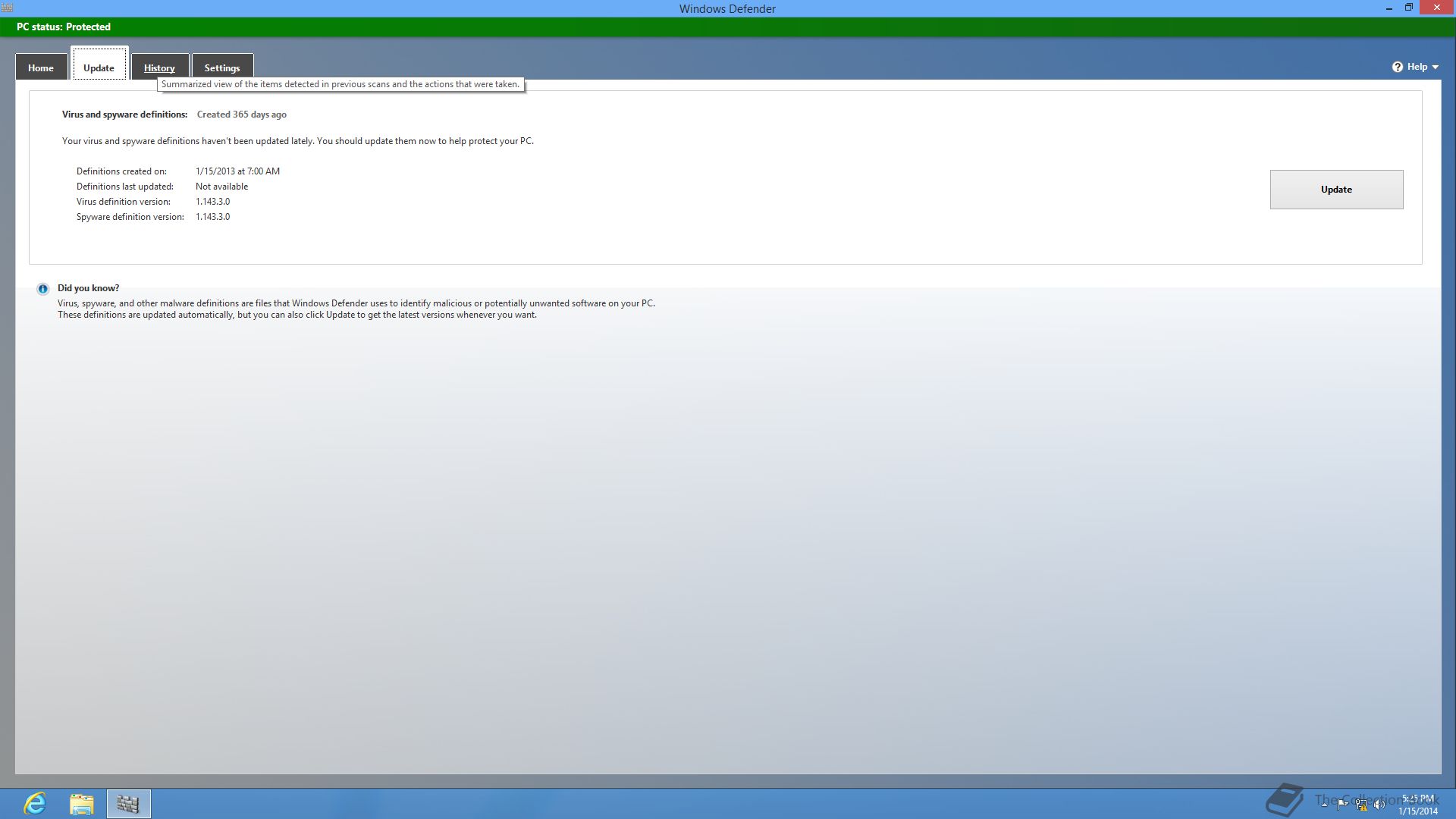Restore down the Windows Defender window

click(1408, 8)
